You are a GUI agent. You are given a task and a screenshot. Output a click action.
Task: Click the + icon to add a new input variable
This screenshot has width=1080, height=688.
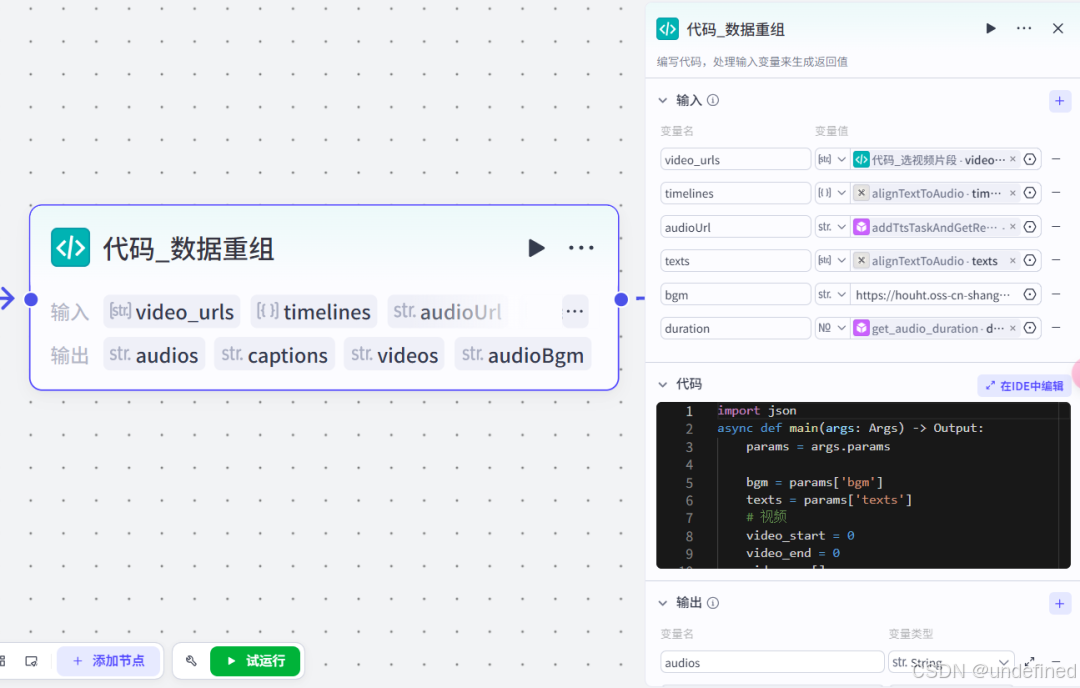(x=1059, y=101)
